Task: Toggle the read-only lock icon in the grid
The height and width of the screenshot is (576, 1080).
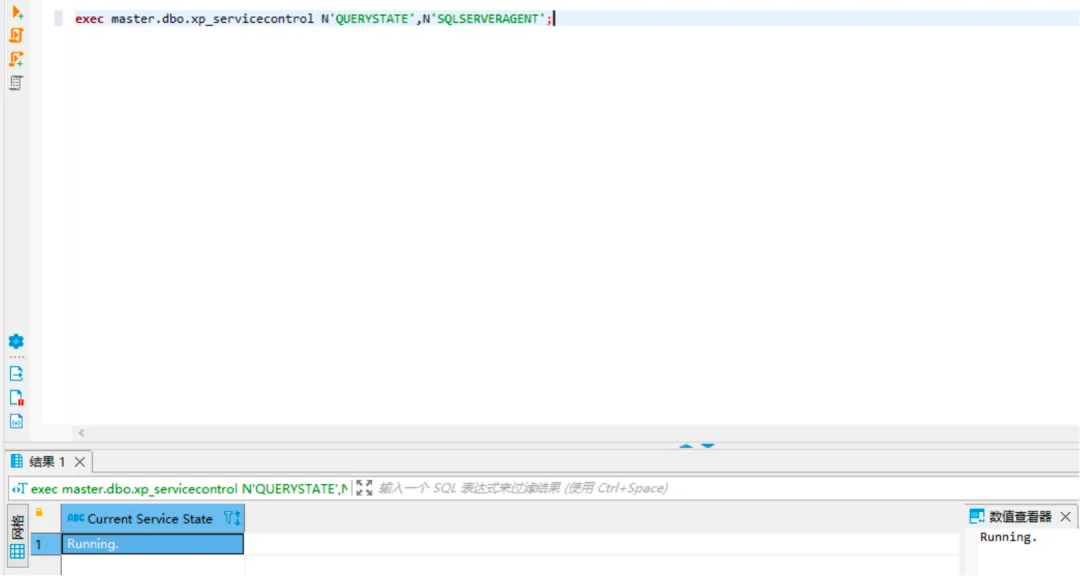Action: click(x=39, y=513)
